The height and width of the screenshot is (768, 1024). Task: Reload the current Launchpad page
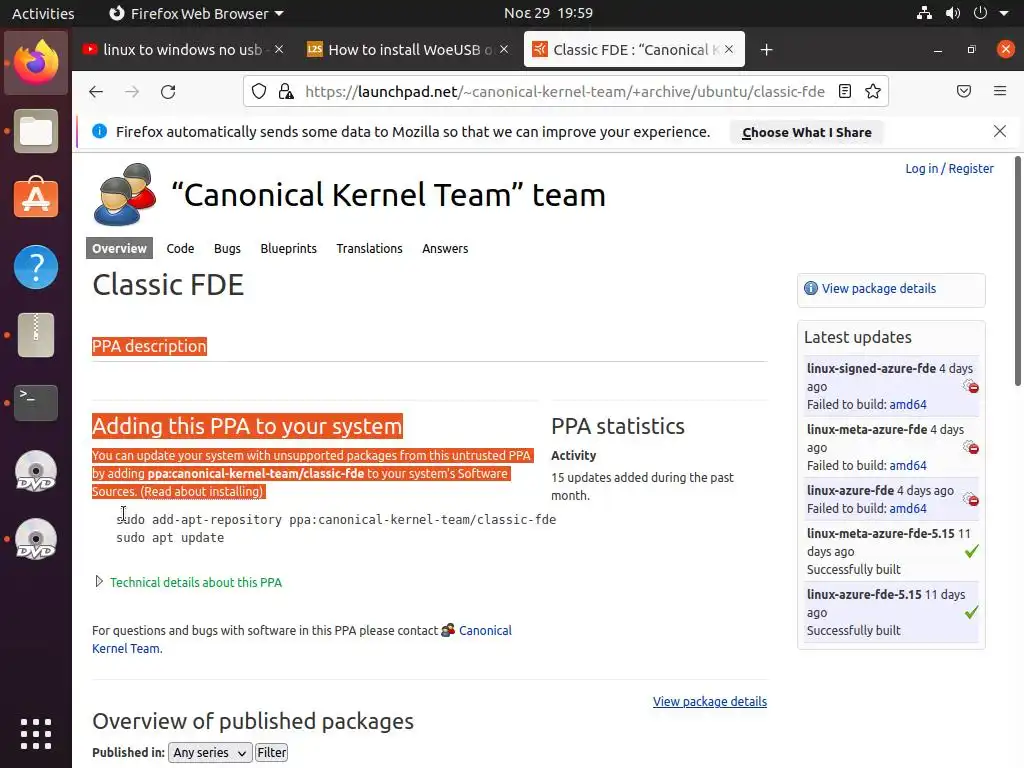pos(168,91)
